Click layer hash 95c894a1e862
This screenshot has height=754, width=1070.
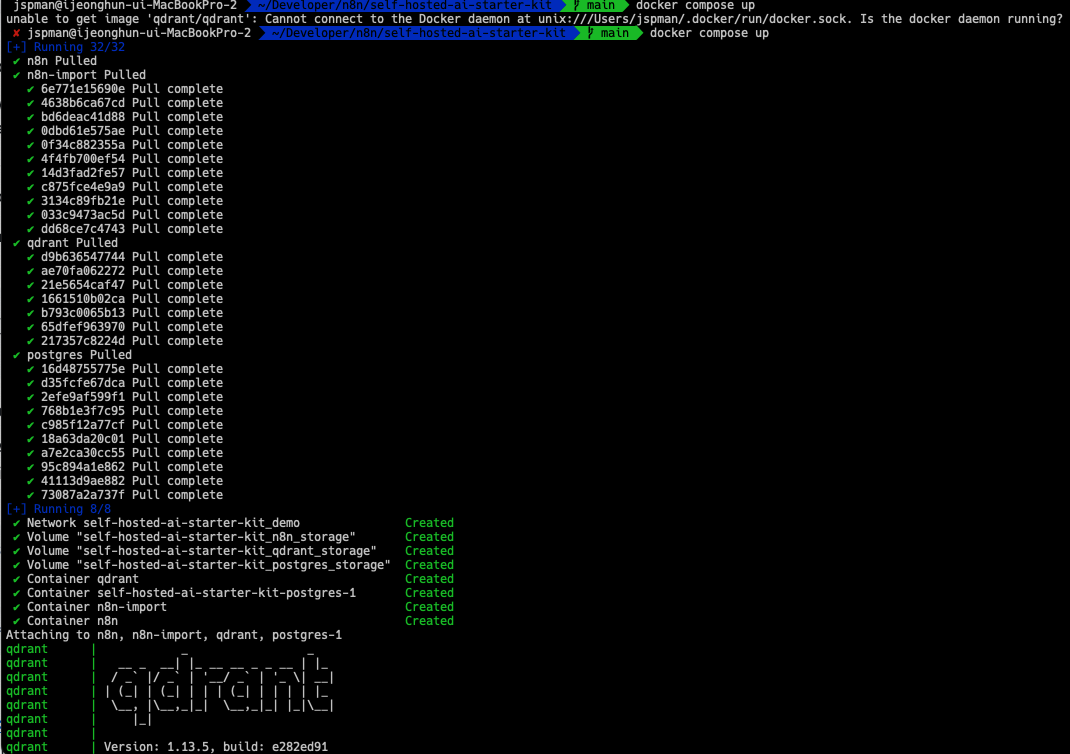tap(83, 467)
